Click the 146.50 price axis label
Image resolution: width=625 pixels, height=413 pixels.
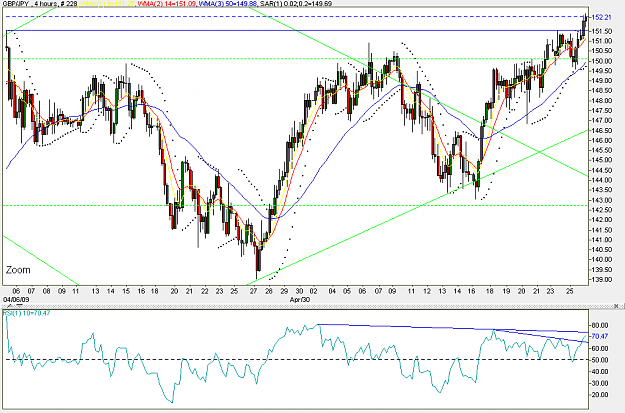602,130
